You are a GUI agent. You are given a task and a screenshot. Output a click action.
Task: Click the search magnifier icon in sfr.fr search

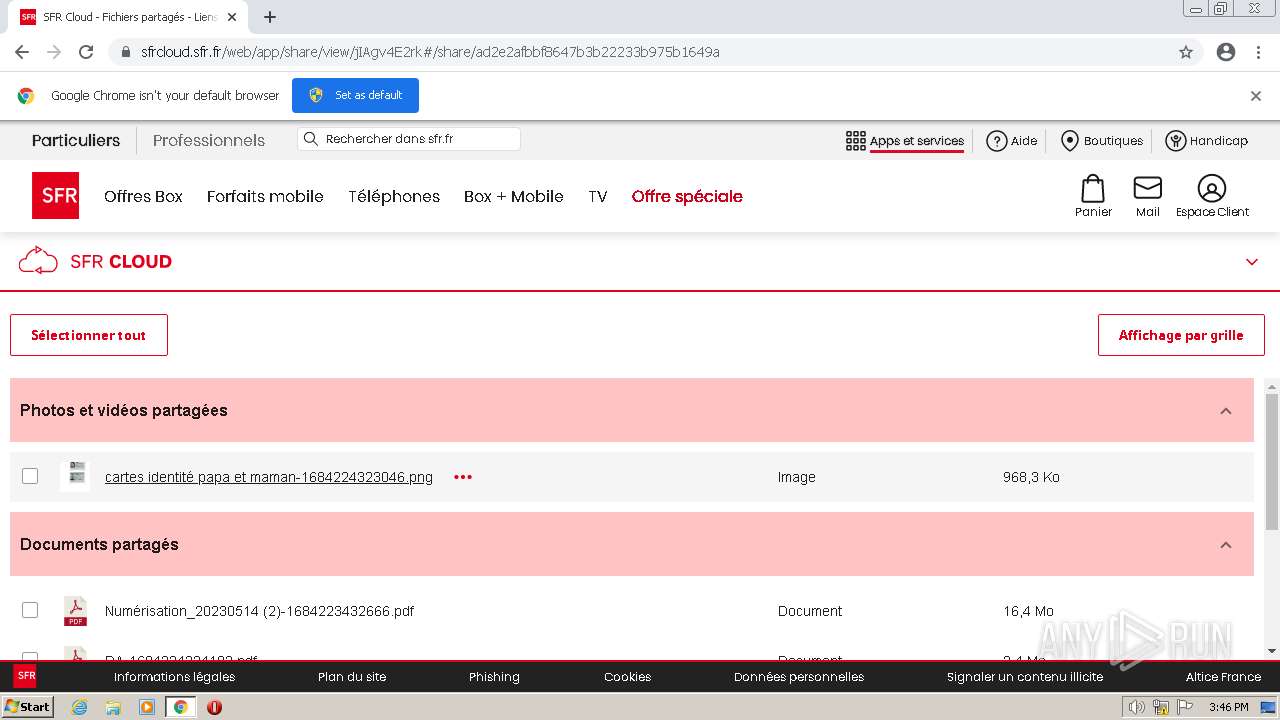(310, 139)
